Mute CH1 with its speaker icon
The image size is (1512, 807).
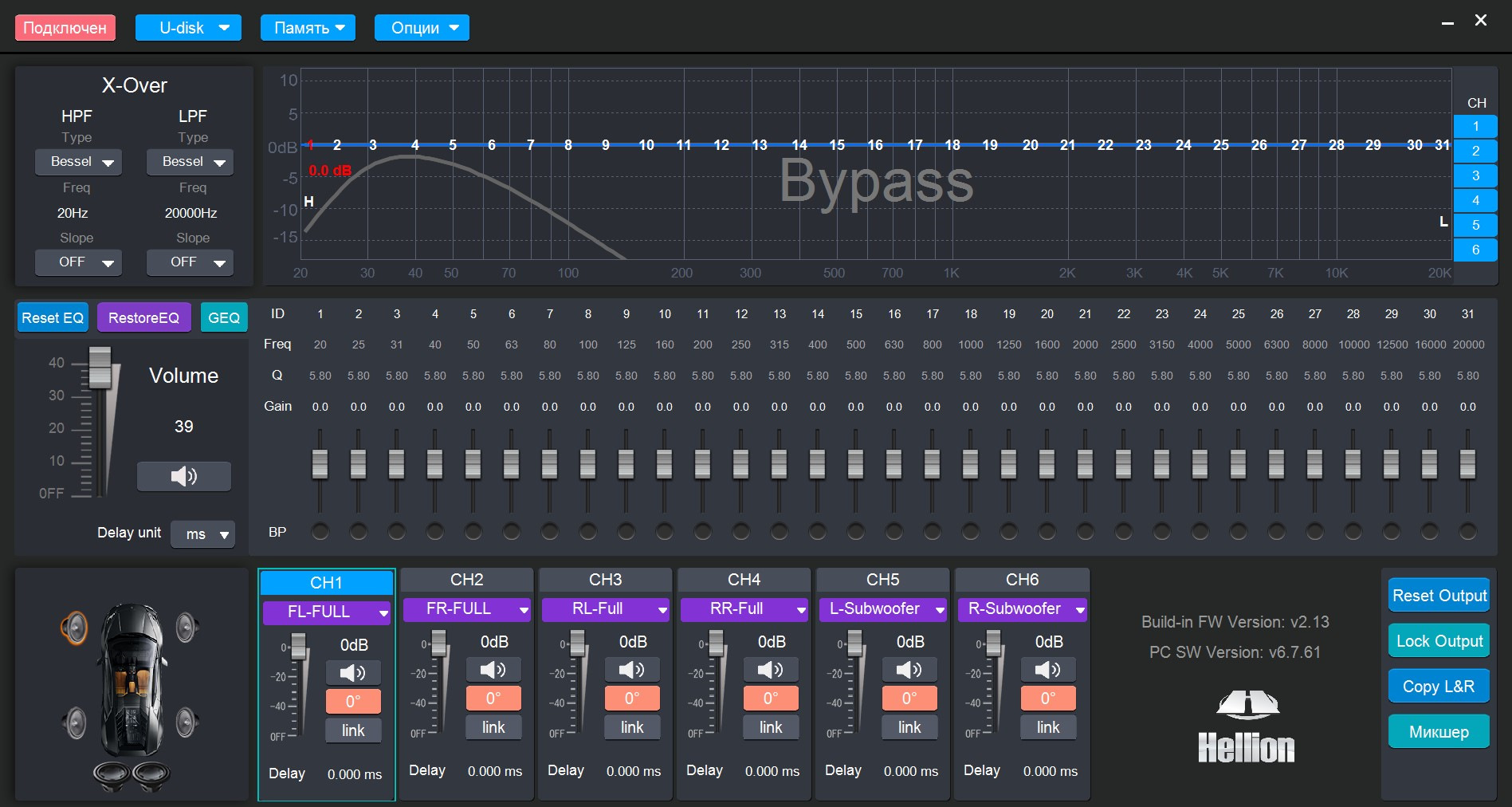click(352, 672)
